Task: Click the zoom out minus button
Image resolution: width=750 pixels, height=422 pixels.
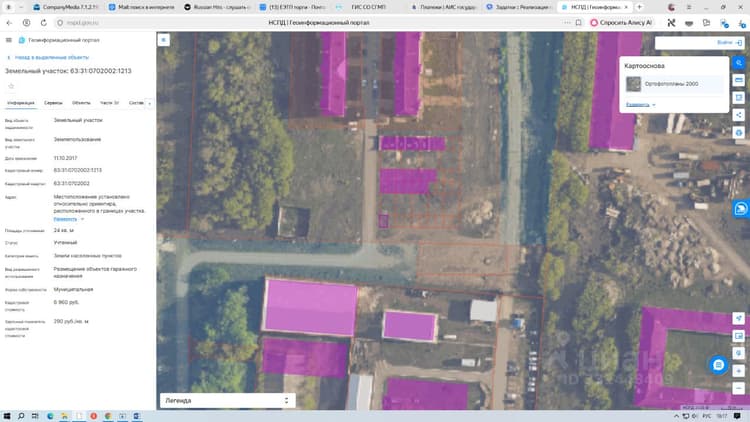Action: tap(739, 388)
